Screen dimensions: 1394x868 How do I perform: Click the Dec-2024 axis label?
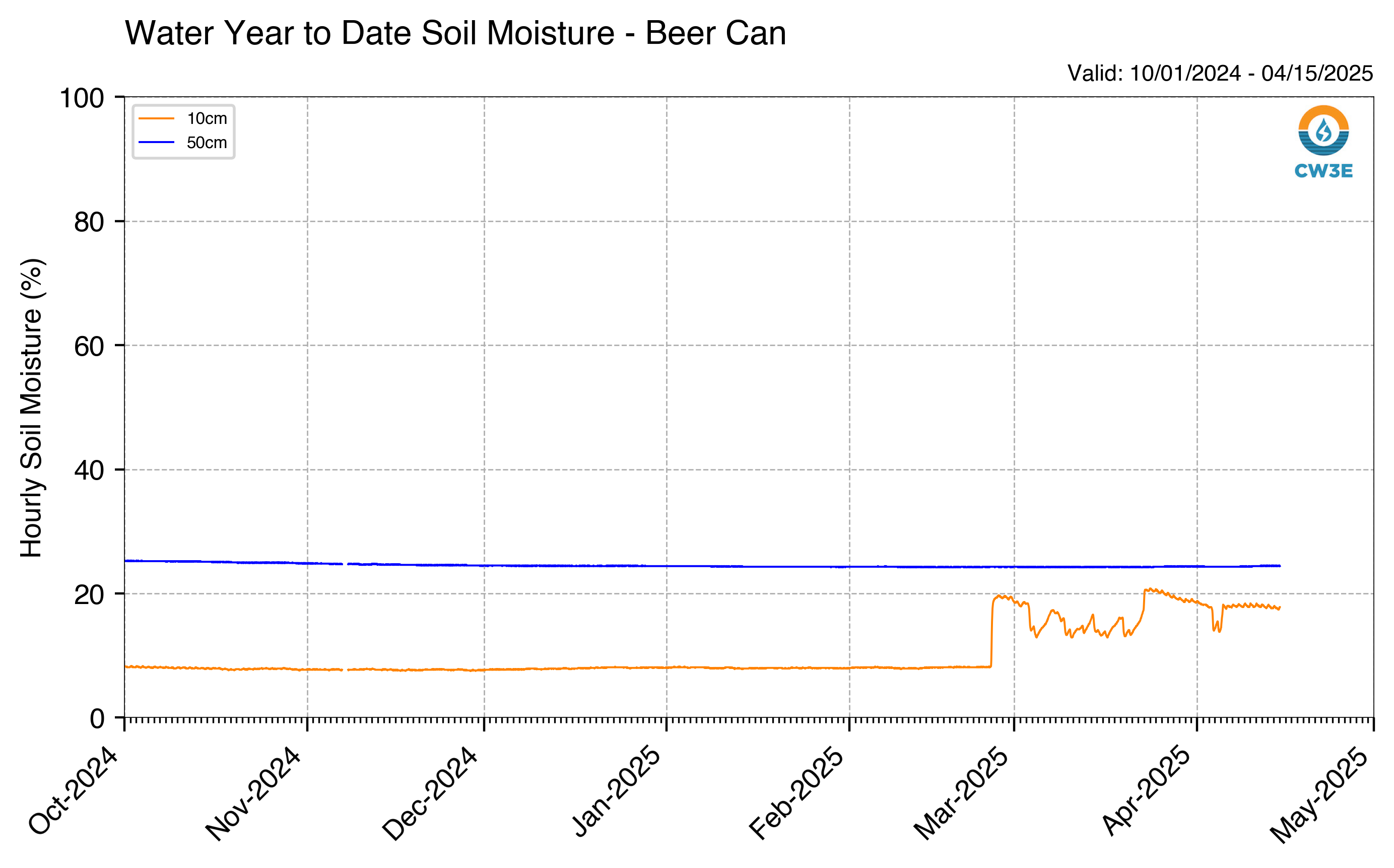[430, 794]
